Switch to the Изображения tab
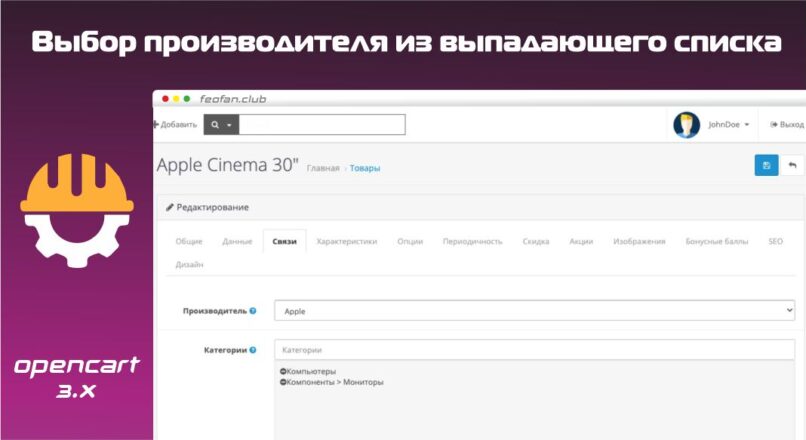Screen dimensions: 806x440 tap(639, 241)
